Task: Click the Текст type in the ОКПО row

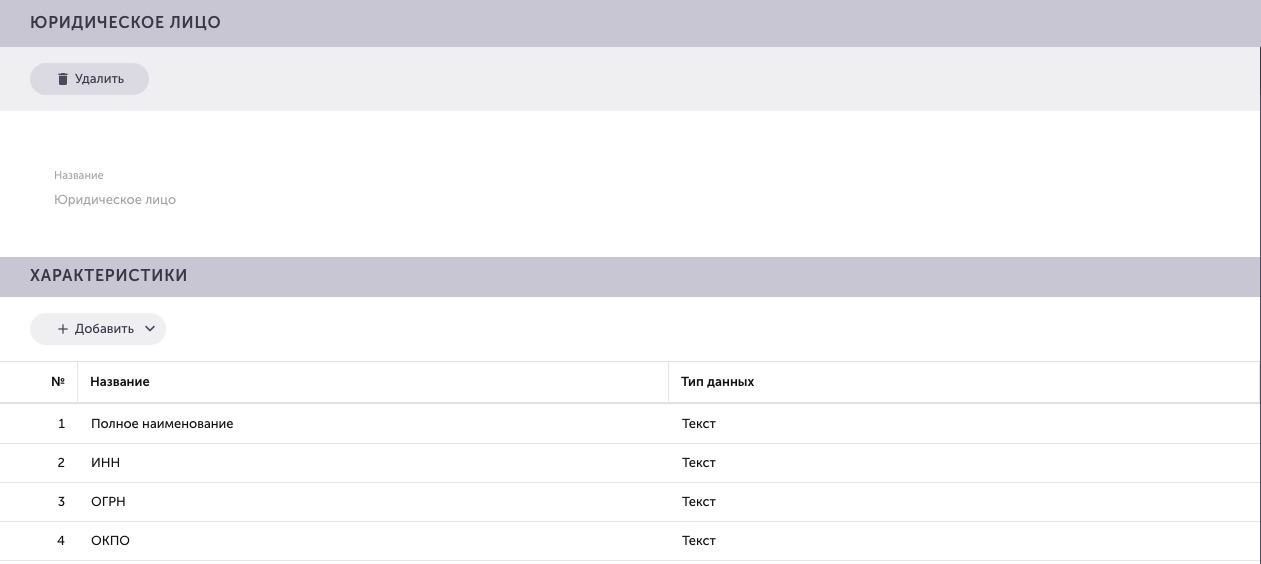Action: click(x=699, y=541)
